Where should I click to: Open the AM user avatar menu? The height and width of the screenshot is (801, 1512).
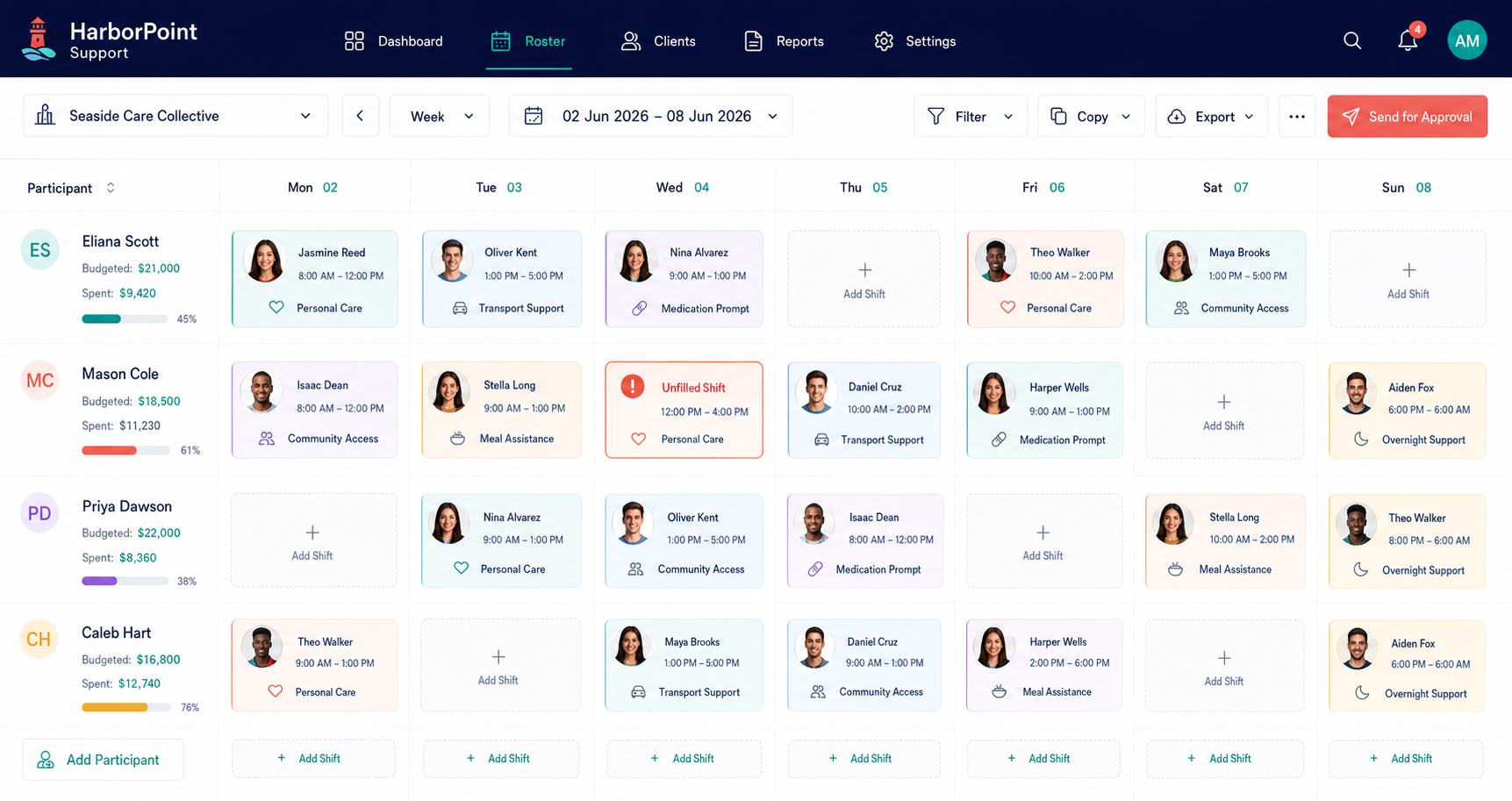1466,40
